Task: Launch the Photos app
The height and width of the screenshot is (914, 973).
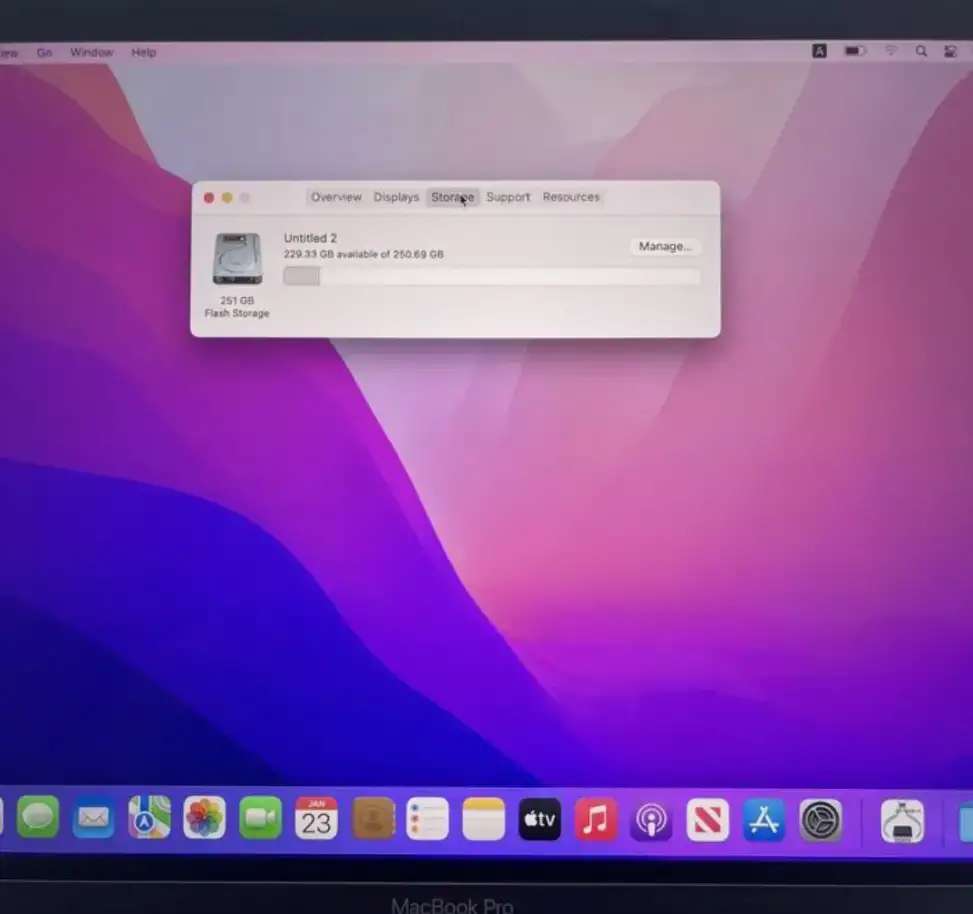Action: [205, 818]
